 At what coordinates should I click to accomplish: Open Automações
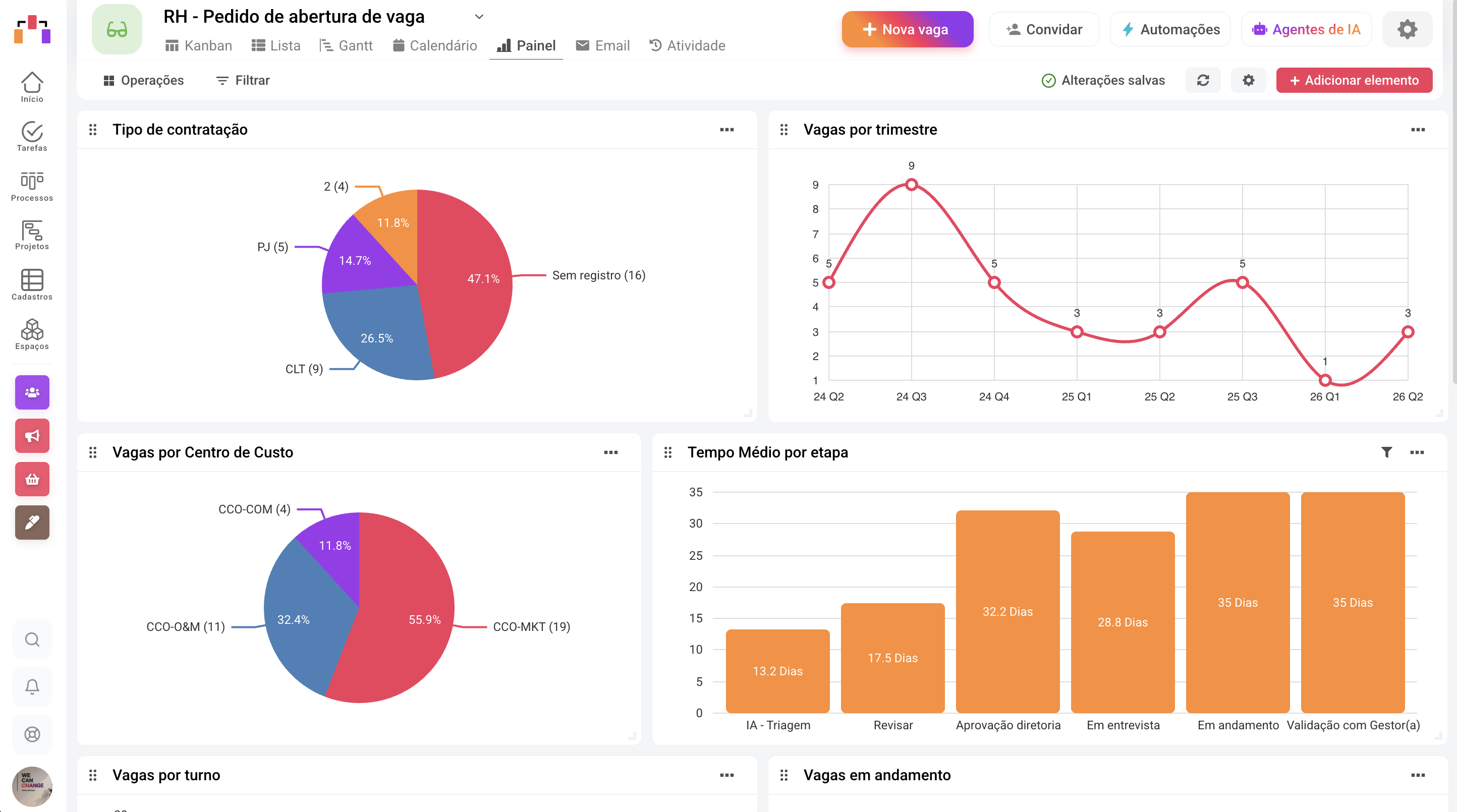[1170, 29]
